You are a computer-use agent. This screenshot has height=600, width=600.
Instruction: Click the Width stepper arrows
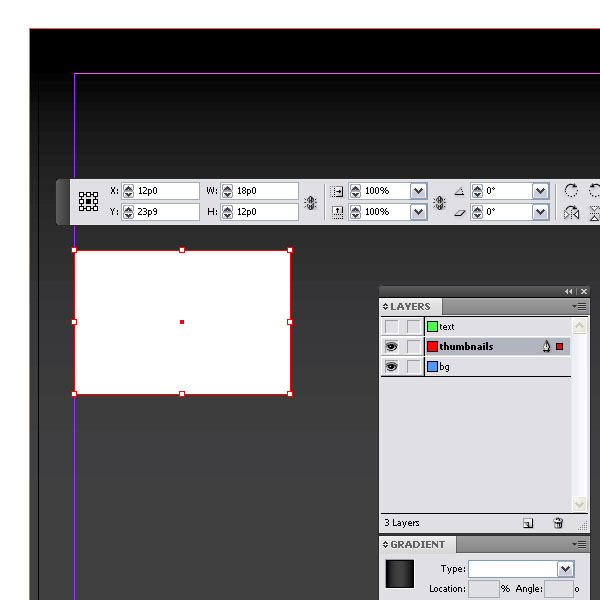coord(228,191)
